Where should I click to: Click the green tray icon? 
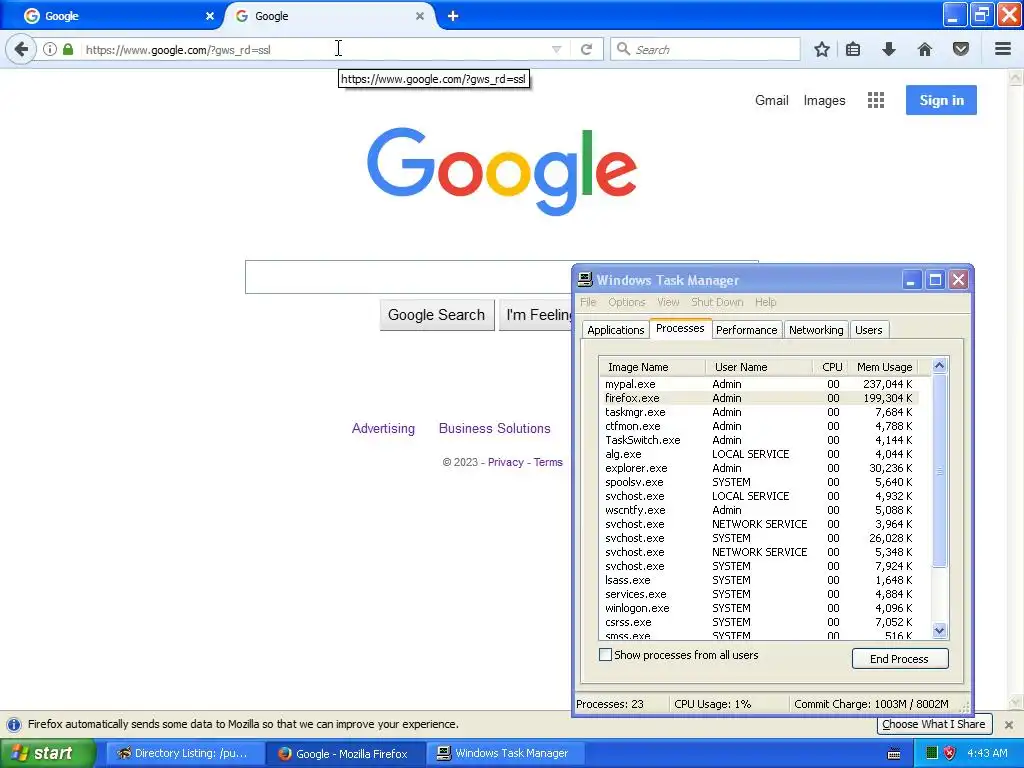[x=932, y=753]
